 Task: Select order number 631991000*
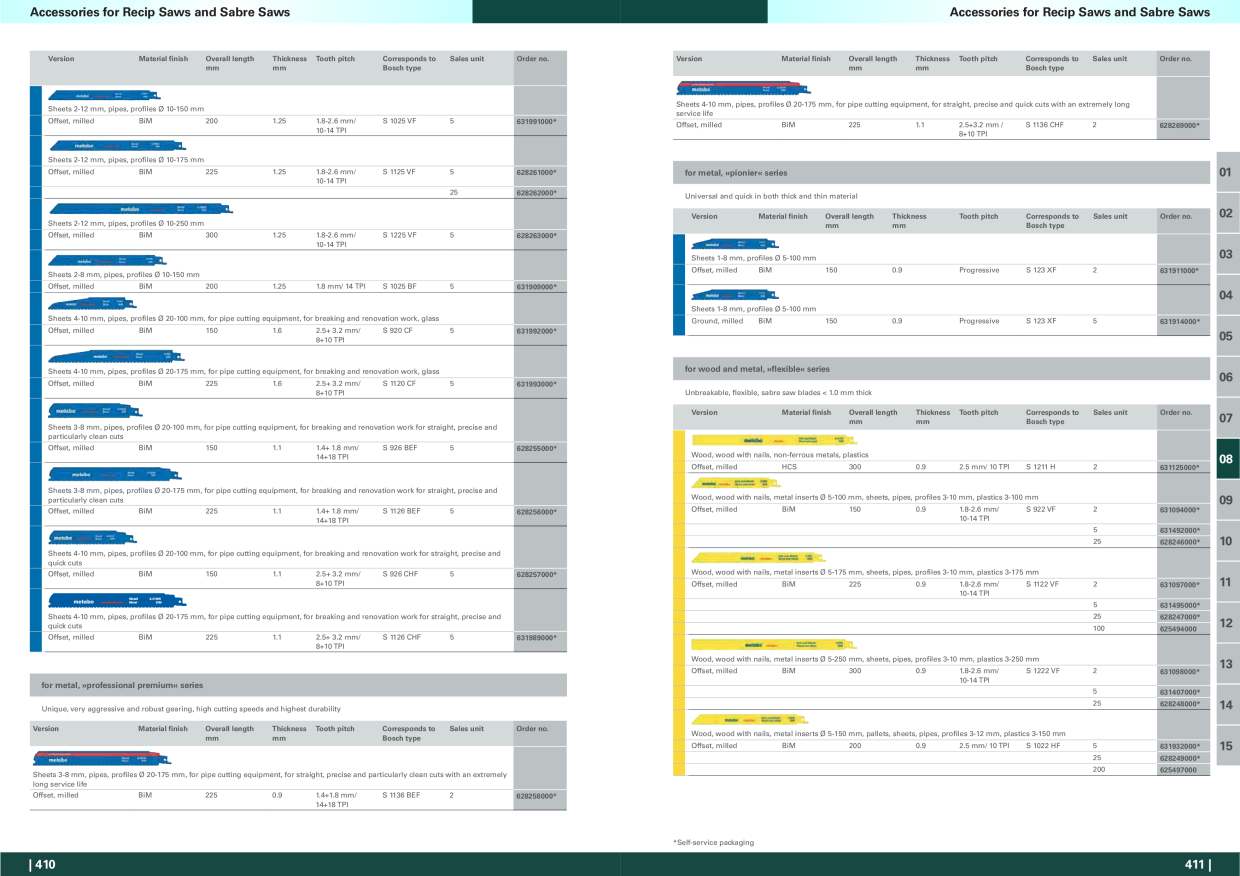click(x=536, y=121)
